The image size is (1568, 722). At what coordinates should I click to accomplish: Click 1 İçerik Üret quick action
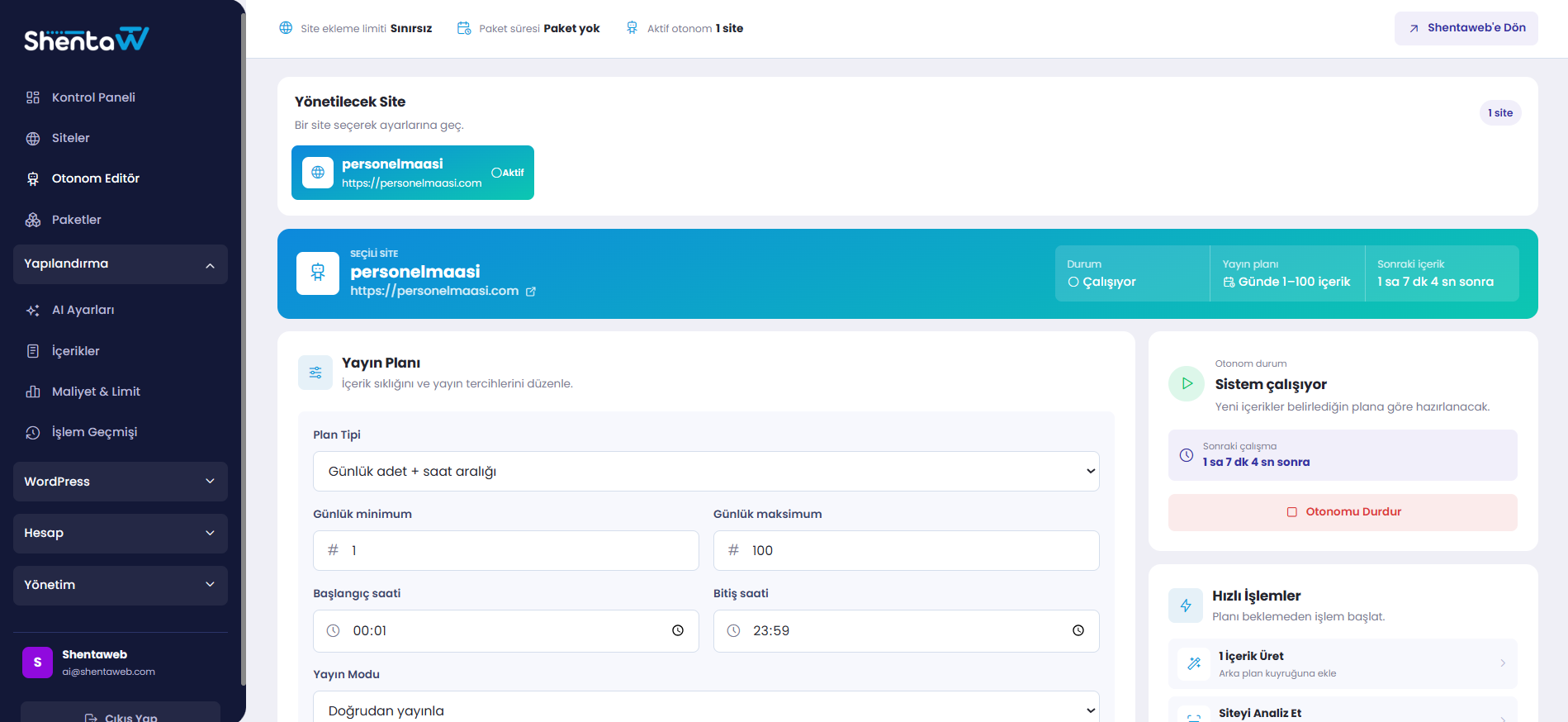click(1343, 663)
